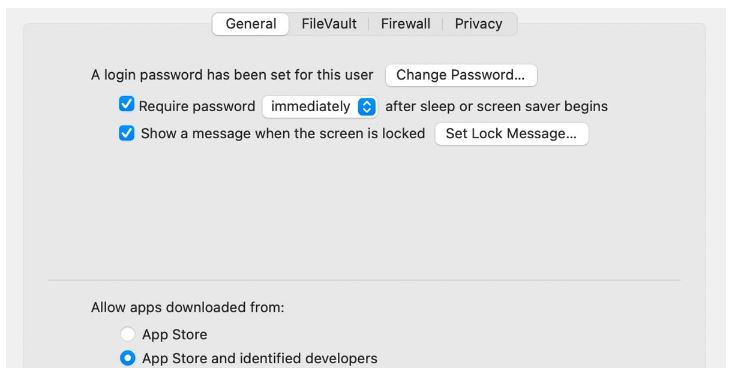Screen dimensions: 737x376
Task: Select the App Store only radio button
Action: click(x=127, y=334)
